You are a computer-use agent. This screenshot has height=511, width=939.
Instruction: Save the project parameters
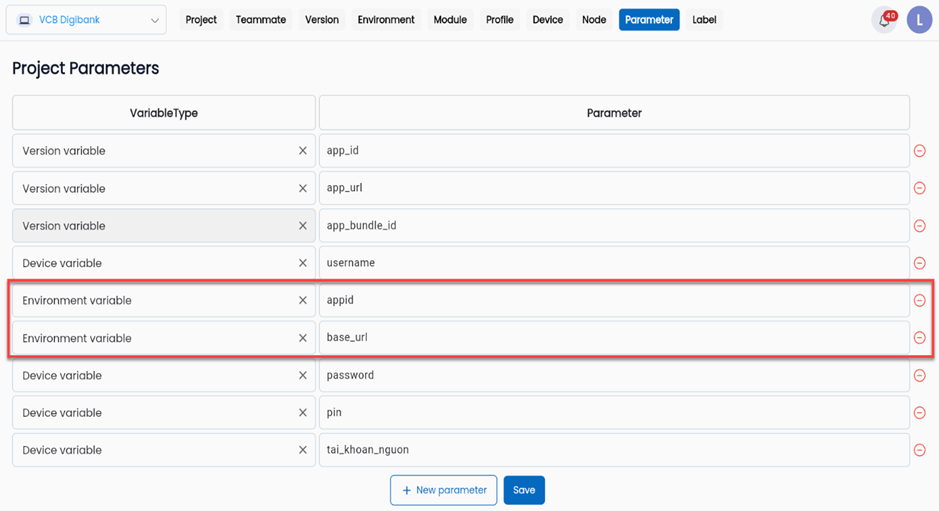[524, 490]
